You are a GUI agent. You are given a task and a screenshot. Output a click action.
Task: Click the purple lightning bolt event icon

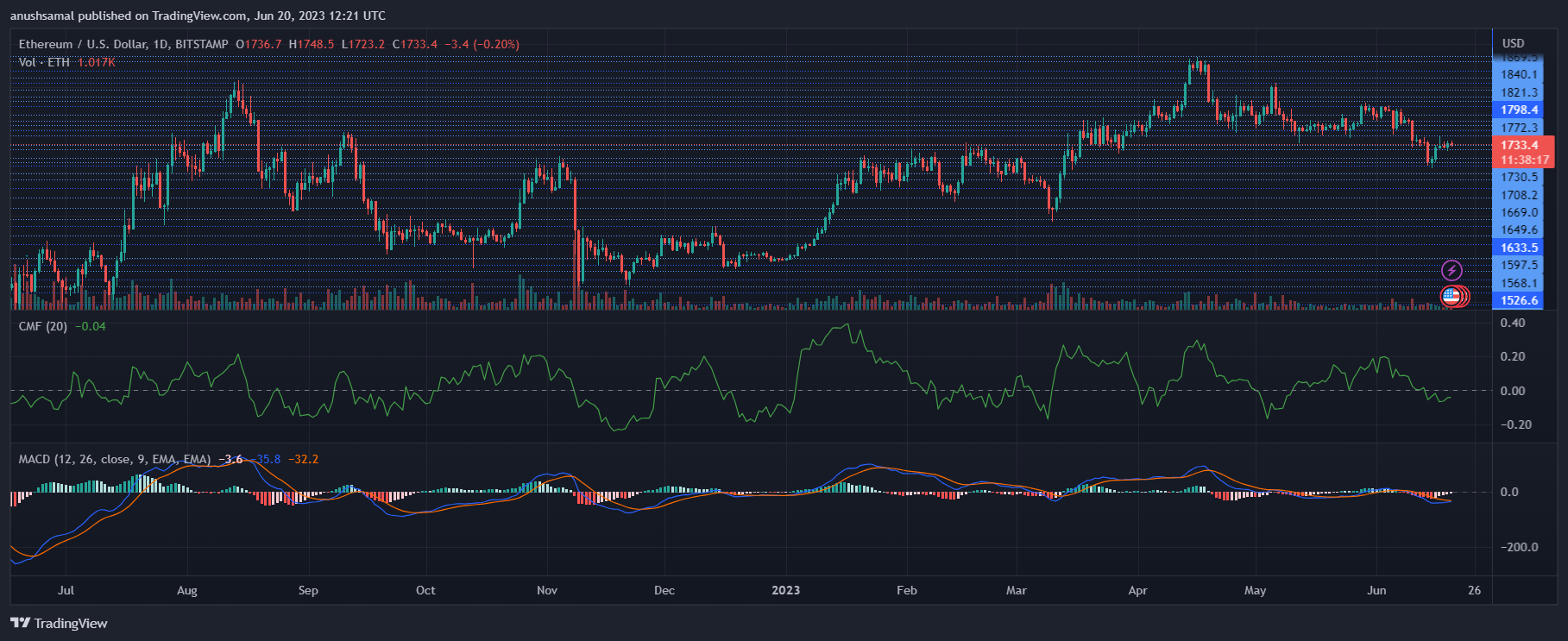click(x=1452, y=270)
